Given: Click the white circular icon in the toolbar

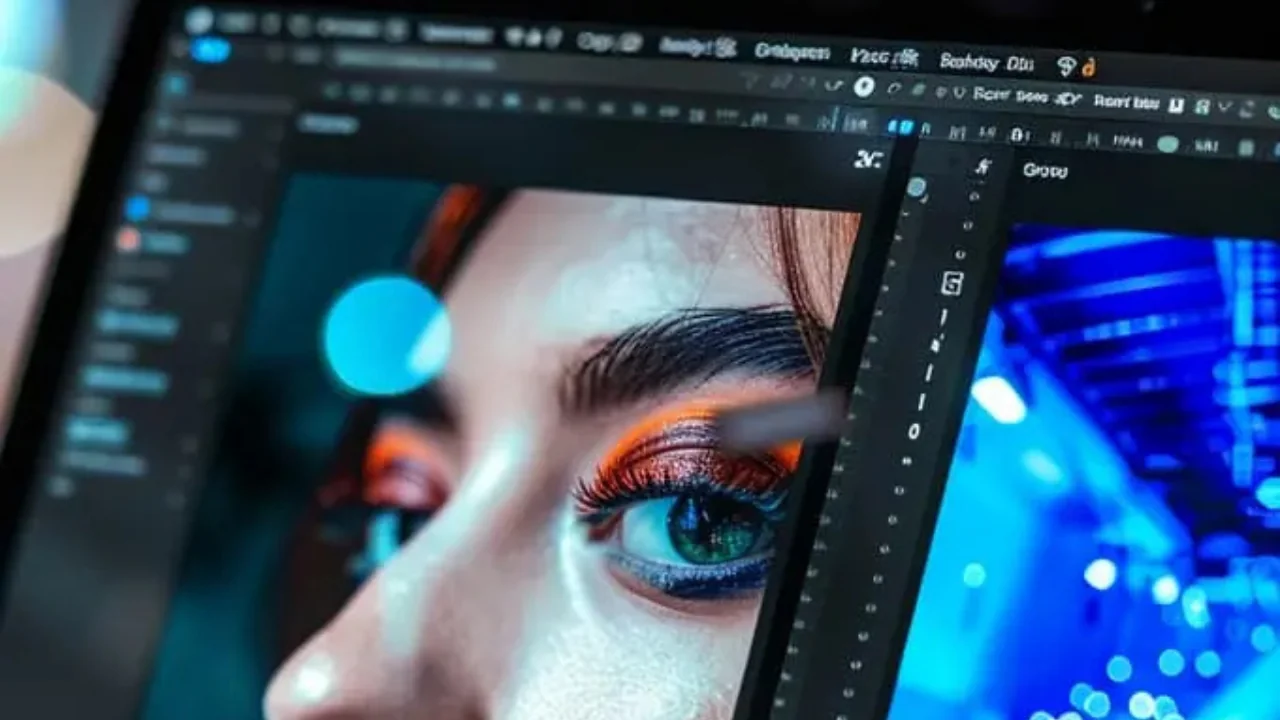Looking at the screenshot, I should (864, 87).
